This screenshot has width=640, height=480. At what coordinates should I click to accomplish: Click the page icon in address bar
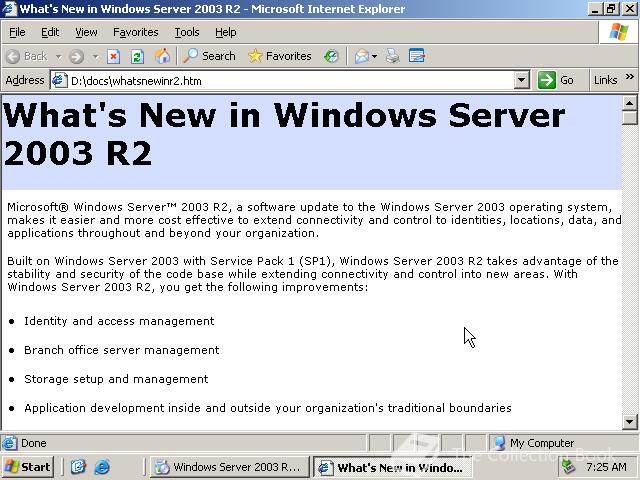[60, 80]
